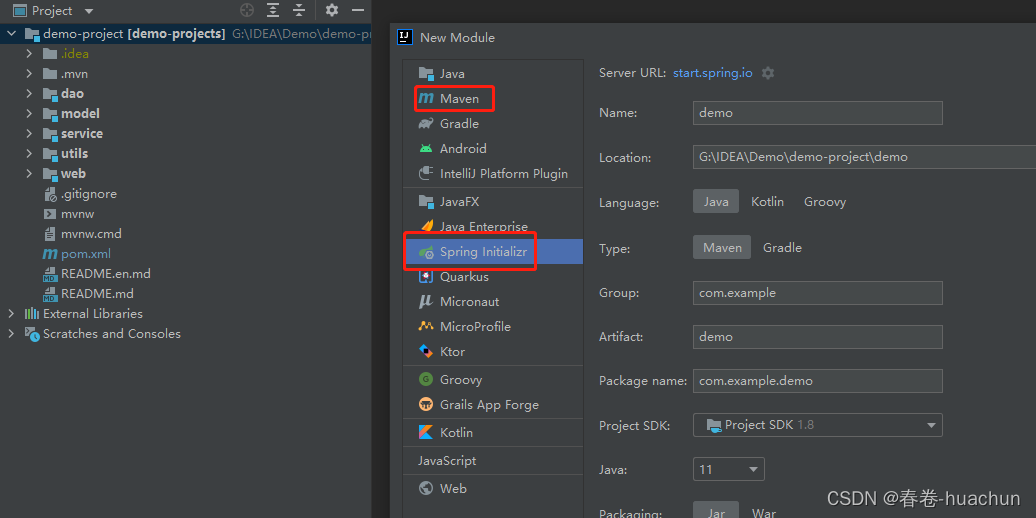Click the .gitignore file icon
The image size is (1036, 518).
click(x=50, y=194)
